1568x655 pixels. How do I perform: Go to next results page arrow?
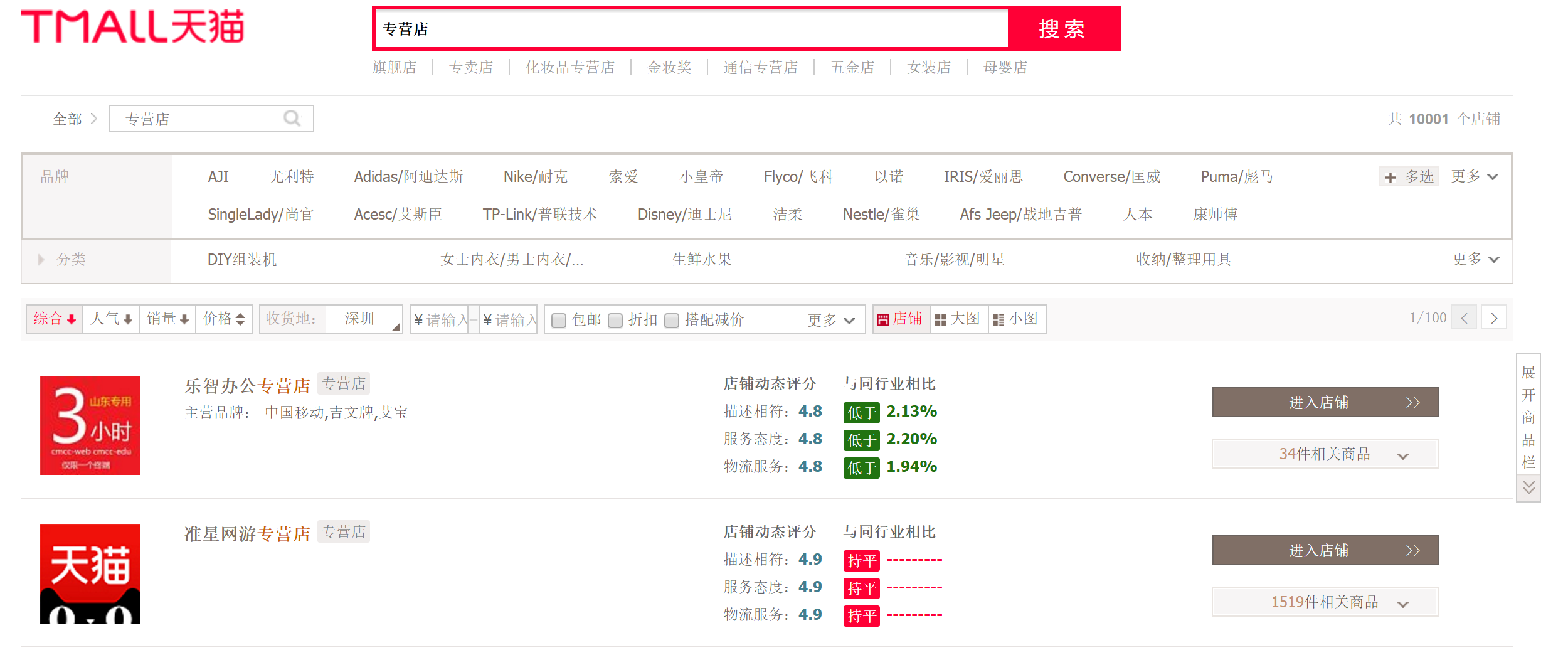point(1493,319)
